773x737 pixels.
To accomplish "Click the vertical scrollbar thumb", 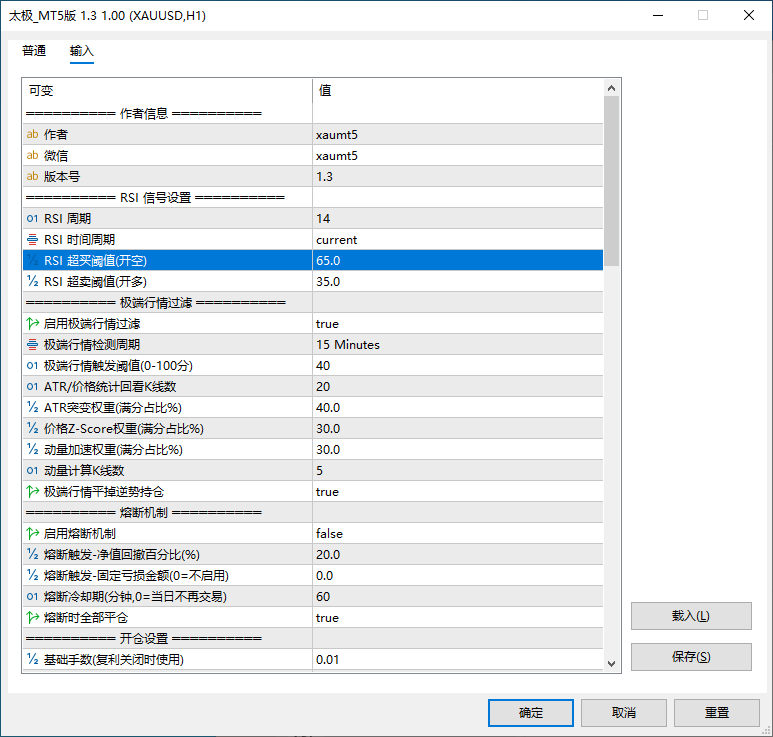I will (x=611, y=181).
